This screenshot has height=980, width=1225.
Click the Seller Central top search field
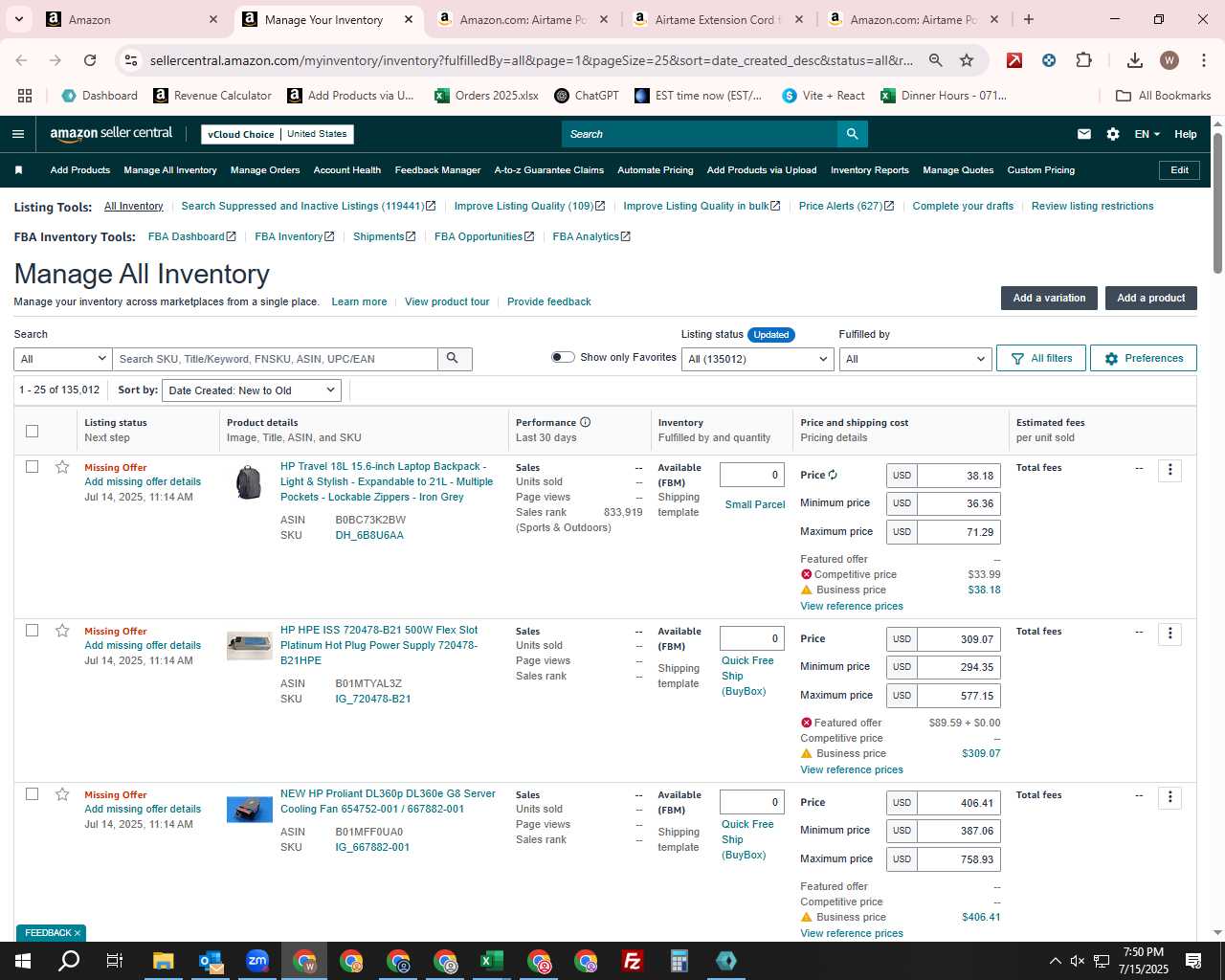(x=699, y=134)
